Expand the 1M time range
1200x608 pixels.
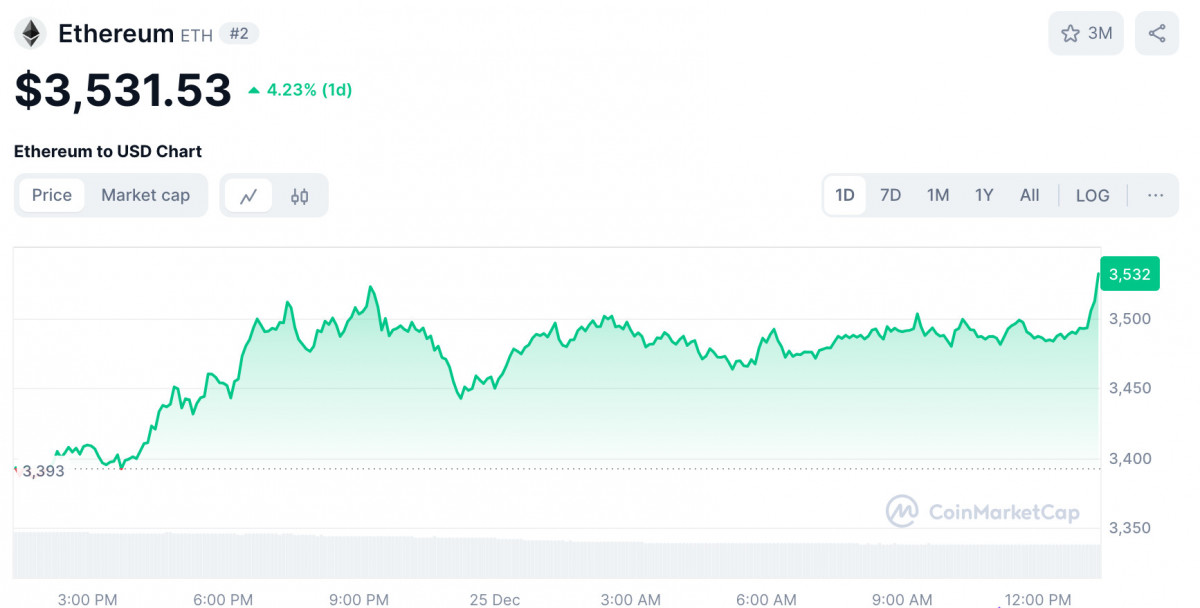(938, 195)
